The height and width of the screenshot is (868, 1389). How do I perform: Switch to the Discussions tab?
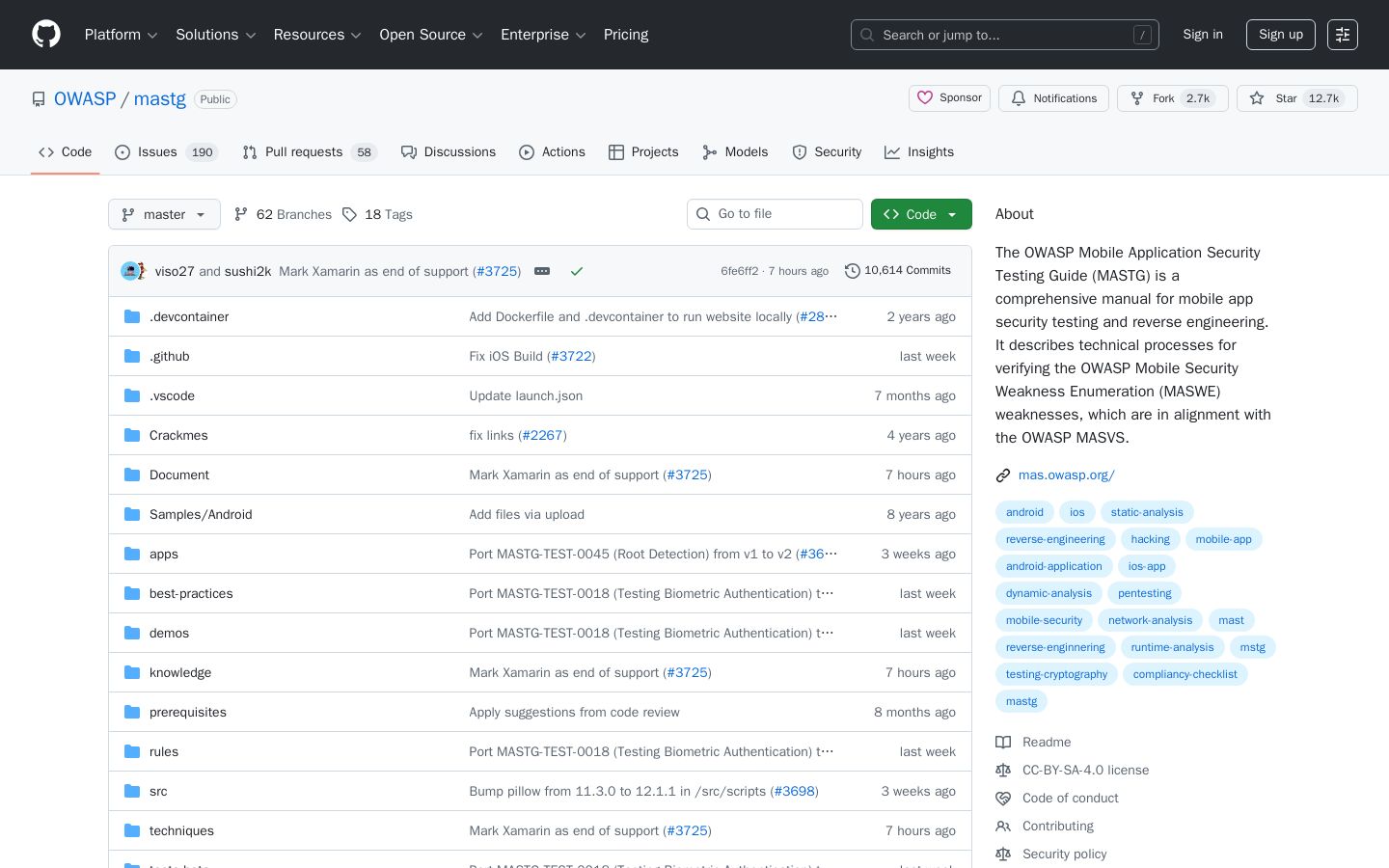tap(449, 152)
